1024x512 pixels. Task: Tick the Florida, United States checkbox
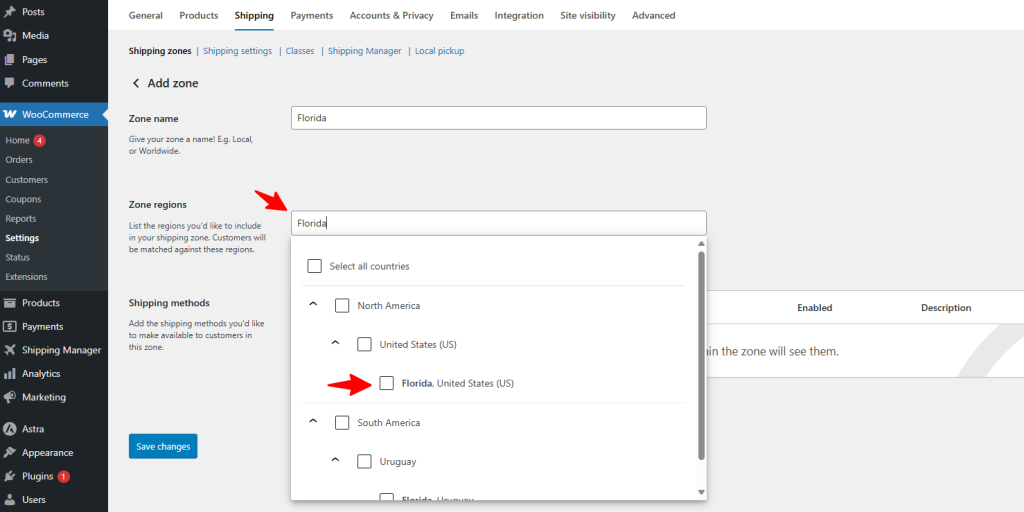point(387,383)
